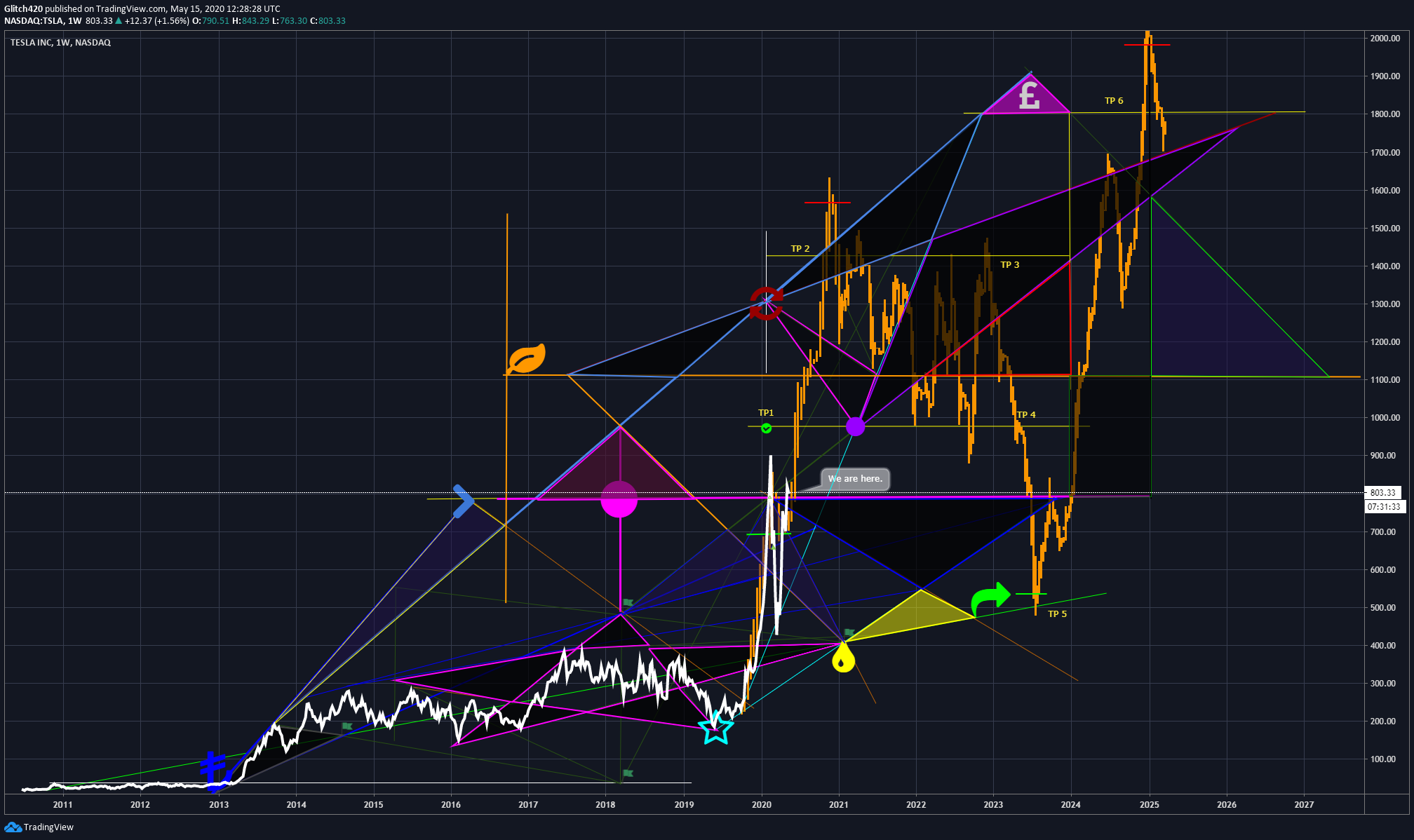Click the green curved arrow icon
Screen dimensions: 1414x840
[x=991, y=598]
